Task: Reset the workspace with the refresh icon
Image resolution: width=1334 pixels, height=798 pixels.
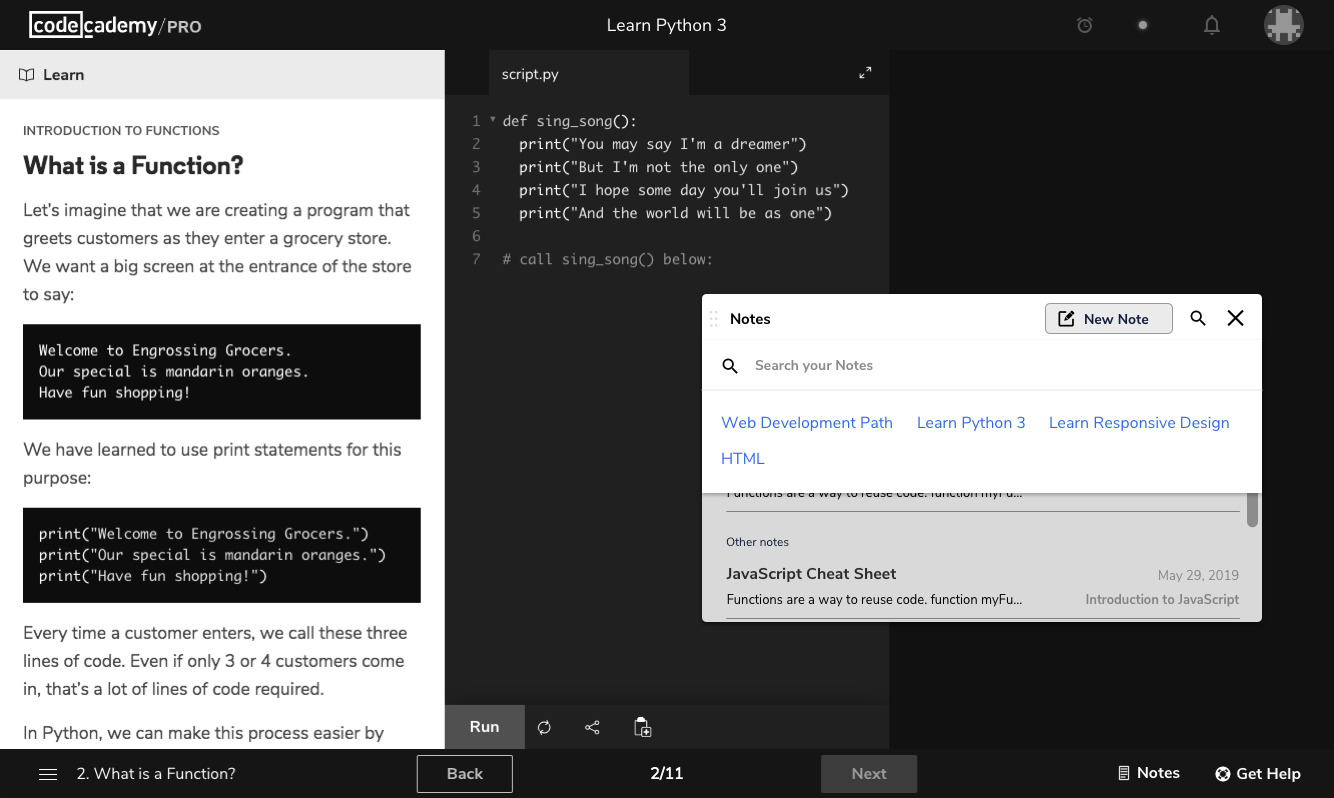Action: point(544,727)
